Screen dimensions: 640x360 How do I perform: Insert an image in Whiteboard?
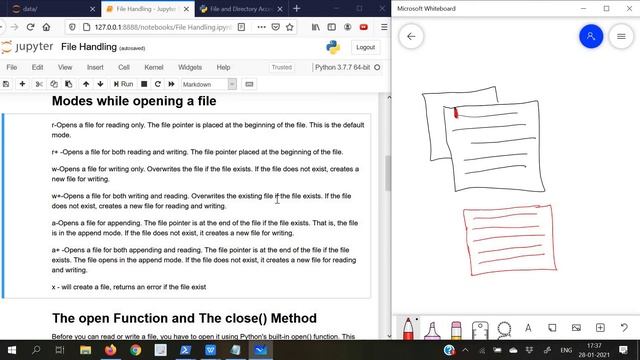tap(576, 328)
